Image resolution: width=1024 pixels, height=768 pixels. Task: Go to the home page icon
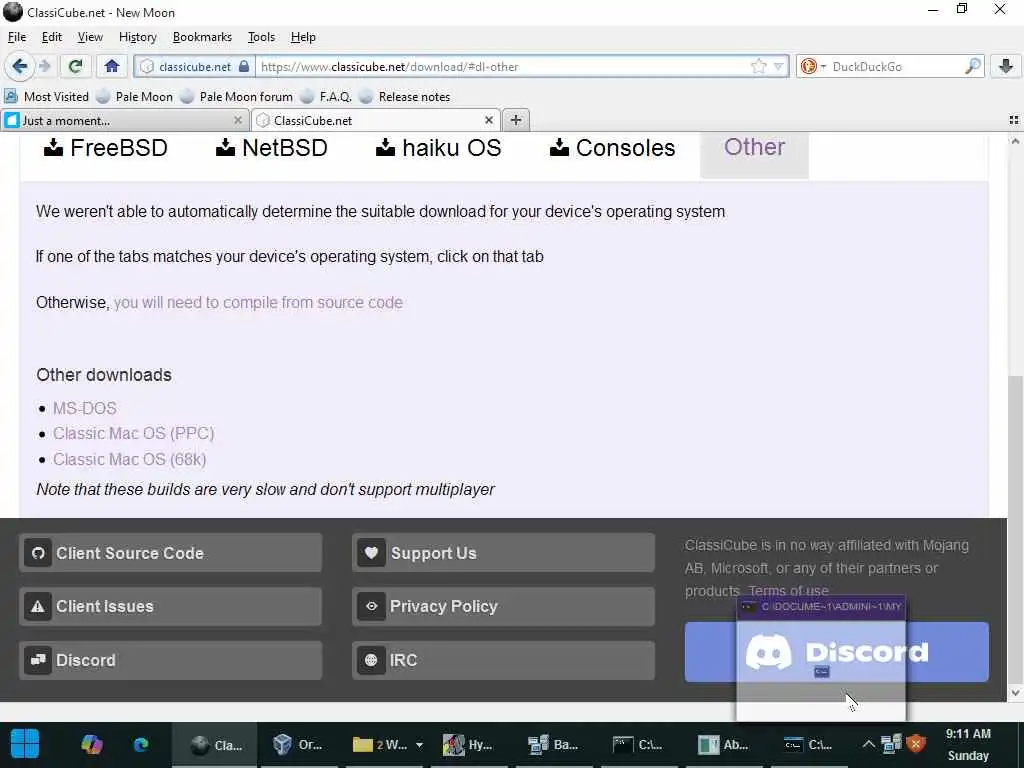(112, 66)
